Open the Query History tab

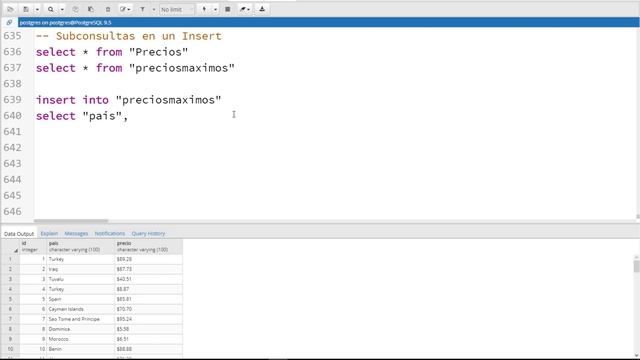pos(148,233)
